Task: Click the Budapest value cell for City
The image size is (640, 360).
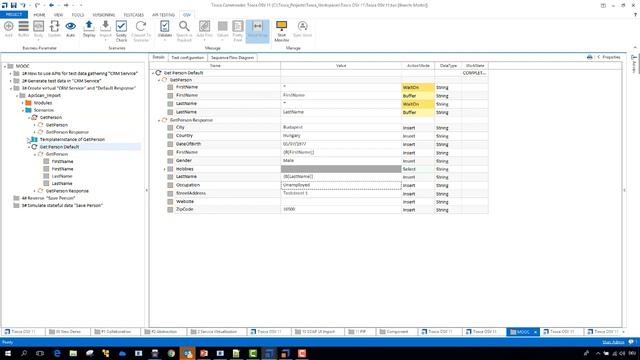Action: (x=341, y=127)
